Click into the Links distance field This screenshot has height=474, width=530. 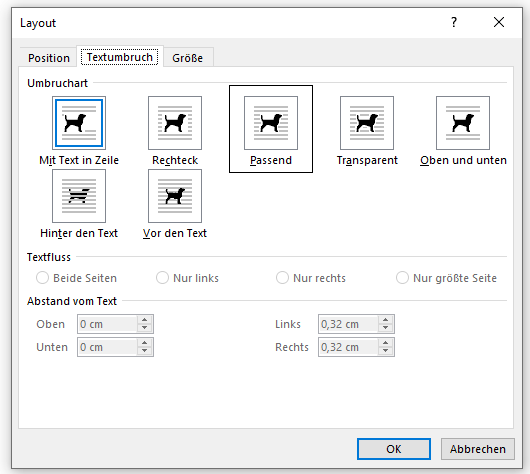(x=348, y=324)
